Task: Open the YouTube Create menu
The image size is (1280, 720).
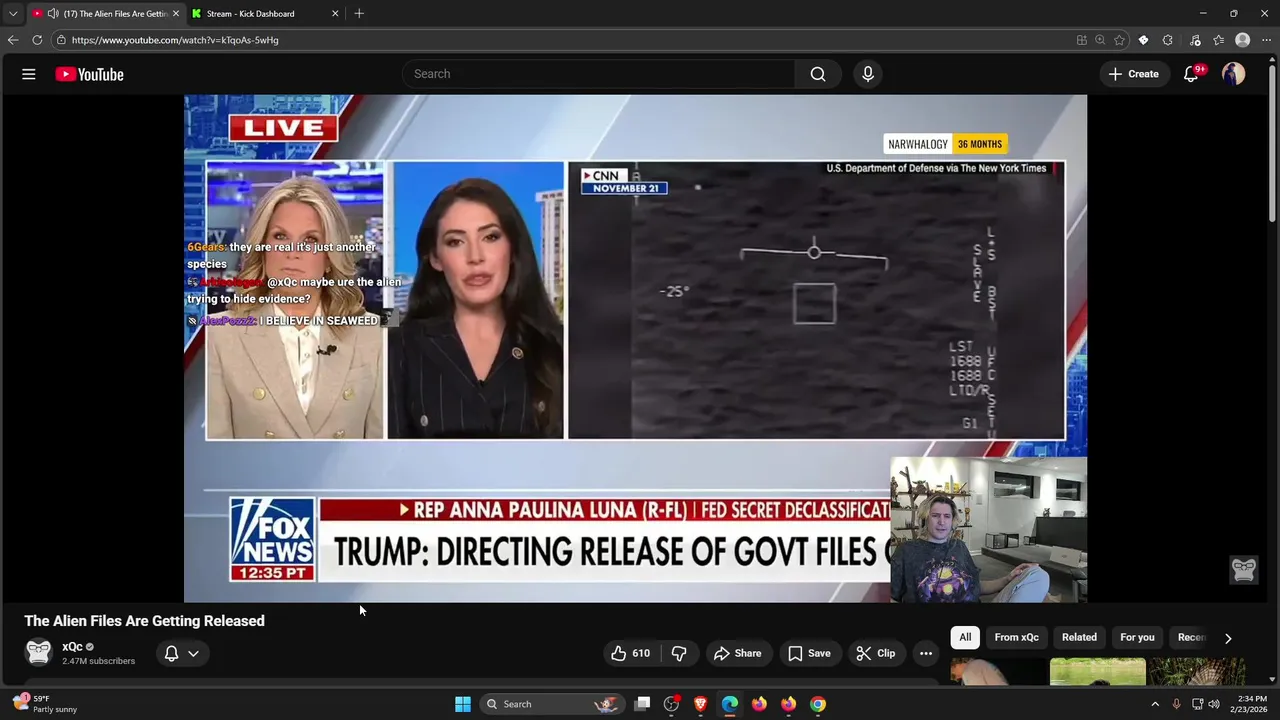Action: pyautogui.click(x=1133, y=74)
